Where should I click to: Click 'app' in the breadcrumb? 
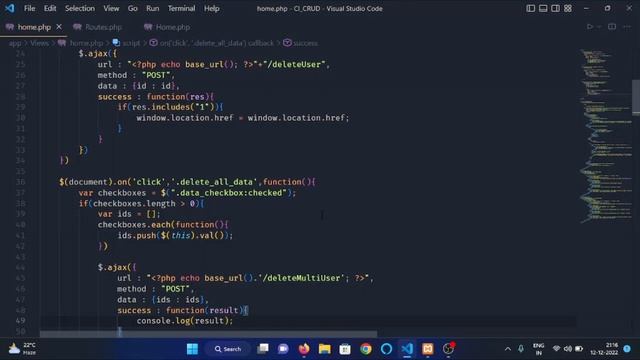(15, 43)
